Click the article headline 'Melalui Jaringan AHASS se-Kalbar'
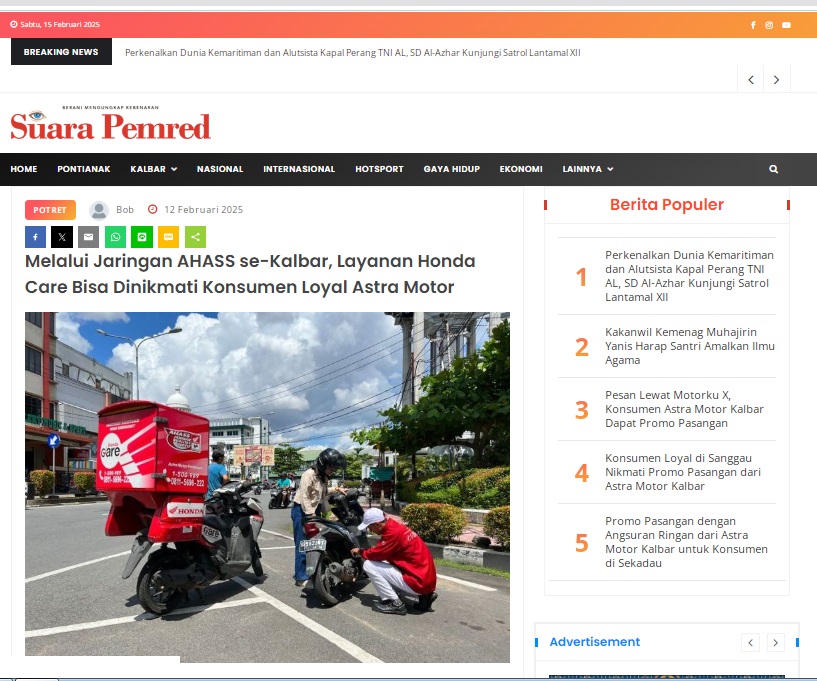Viewport: 817px width, 681px height. [x=250, y=274]
